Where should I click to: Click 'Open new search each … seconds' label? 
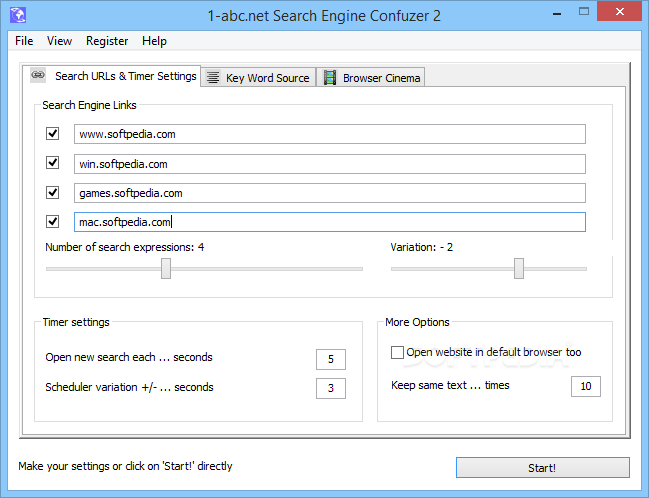tap(129, 357)
